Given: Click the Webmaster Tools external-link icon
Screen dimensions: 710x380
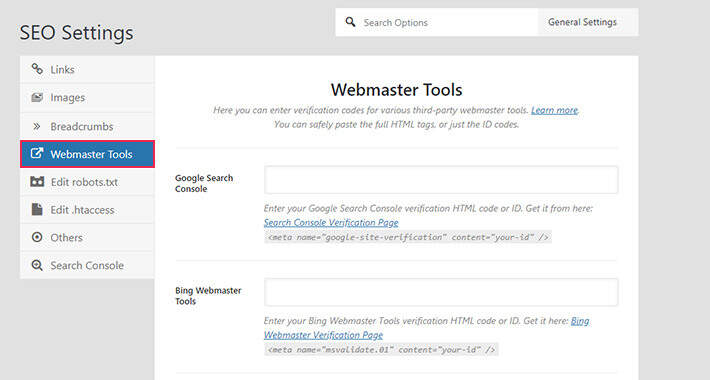Looking at the screenshot, I should 37,154.
